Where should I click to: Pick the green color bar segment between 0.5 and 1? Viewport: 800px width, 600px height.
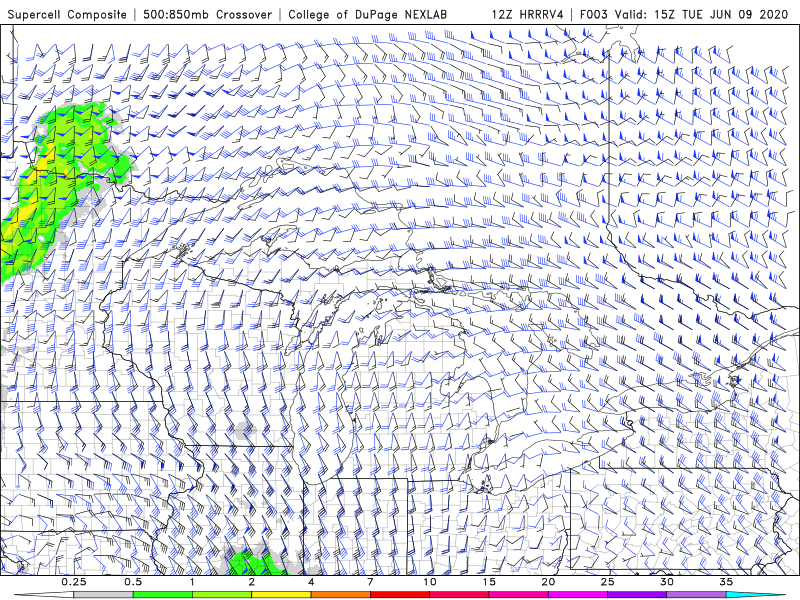(163, 595)
